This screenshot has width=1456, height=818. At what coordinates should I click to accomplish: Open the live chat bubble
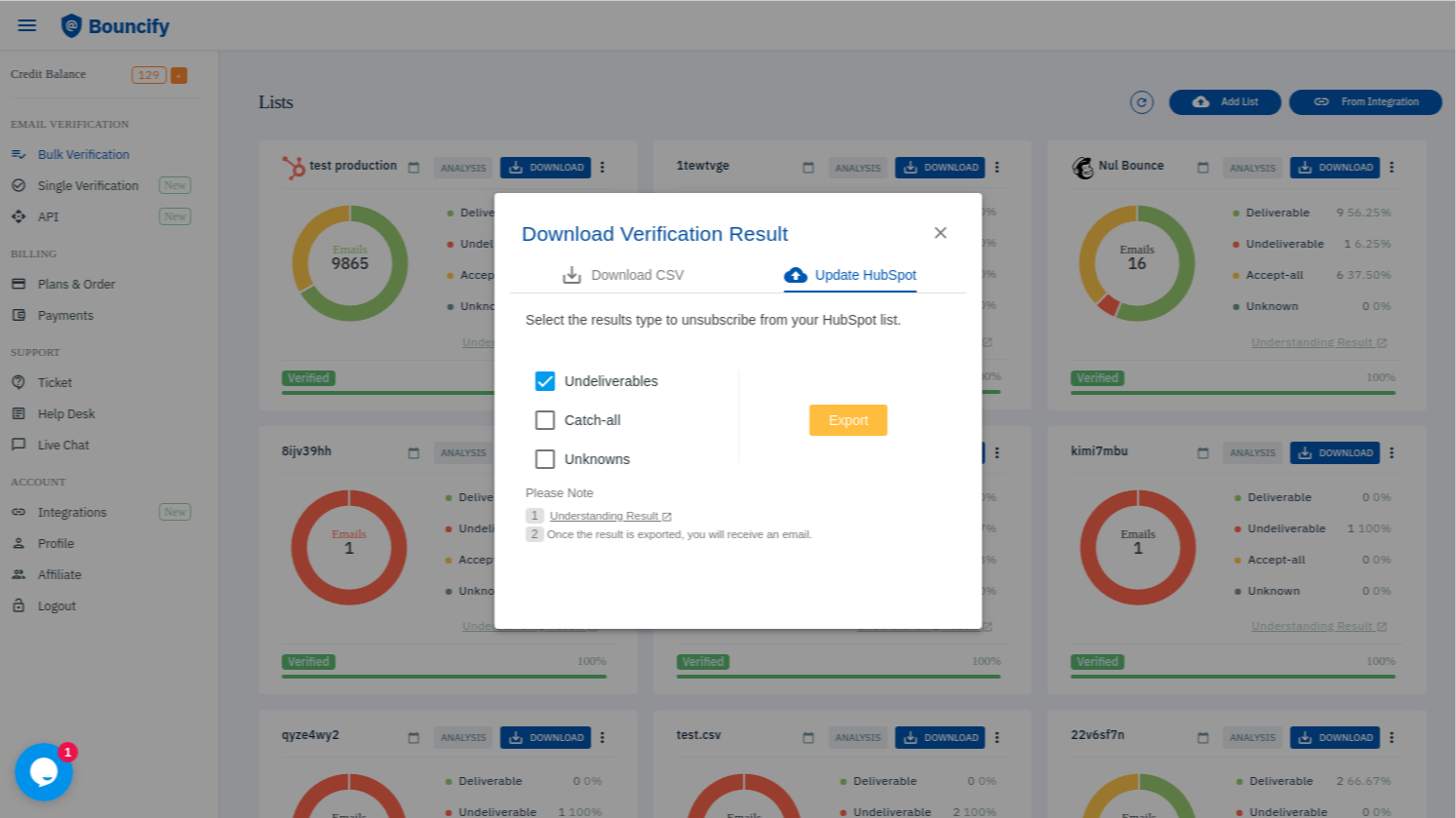pyautogui.click(x=44, y=772)
